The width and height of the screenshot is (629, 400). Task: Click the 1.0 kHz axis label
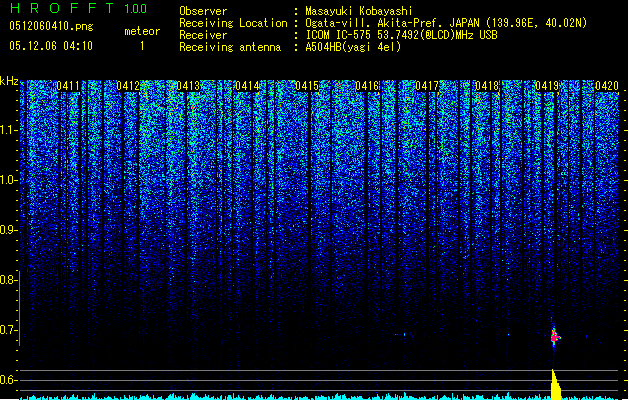tap(7, 180)
